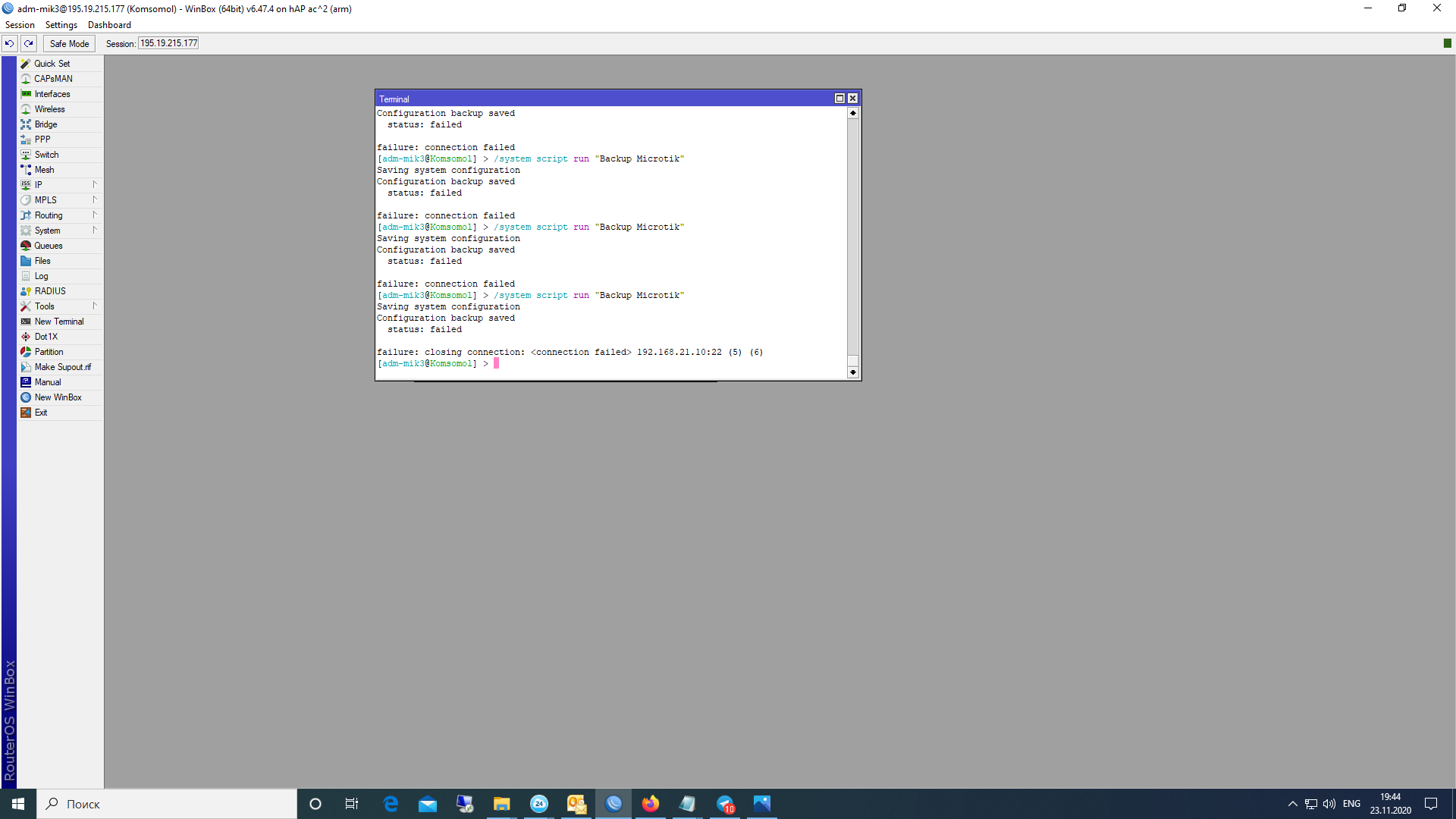Open Interfaces list

[x=60, y=94]
